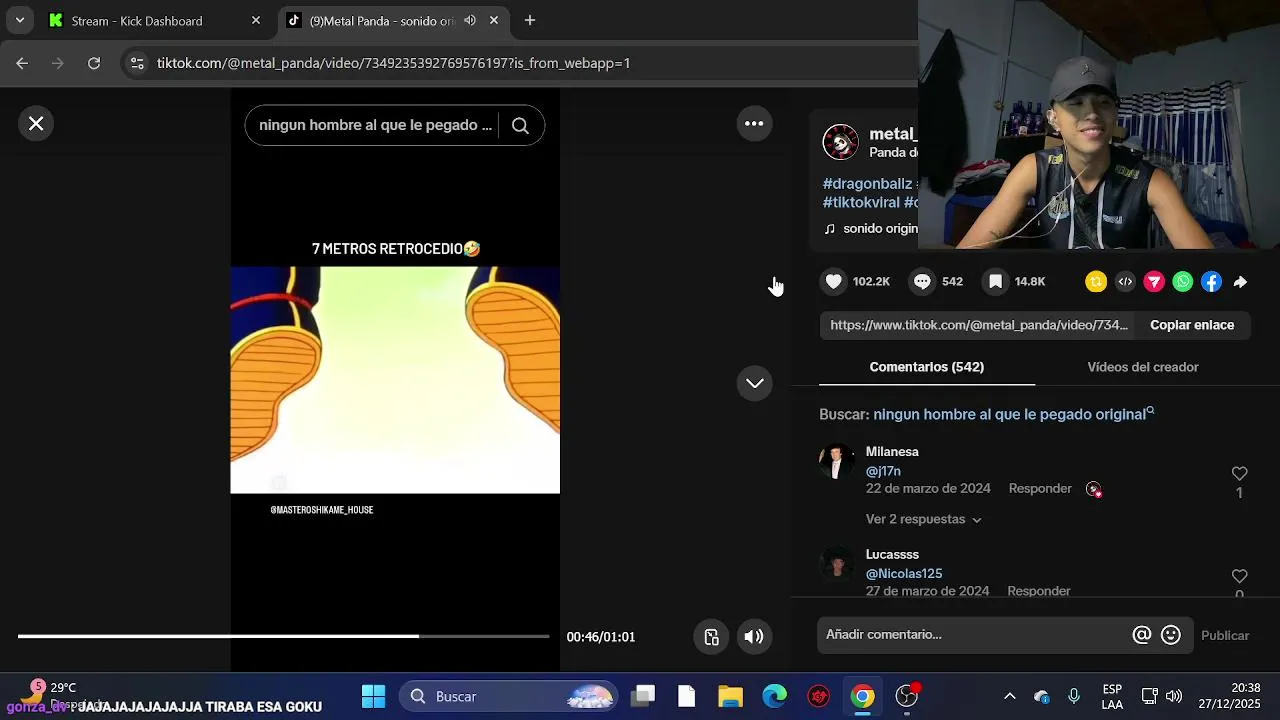The height and width of the screenshot is (720, 1280).
Task: Reply to Milanesa's comment
Action: 1040,488
